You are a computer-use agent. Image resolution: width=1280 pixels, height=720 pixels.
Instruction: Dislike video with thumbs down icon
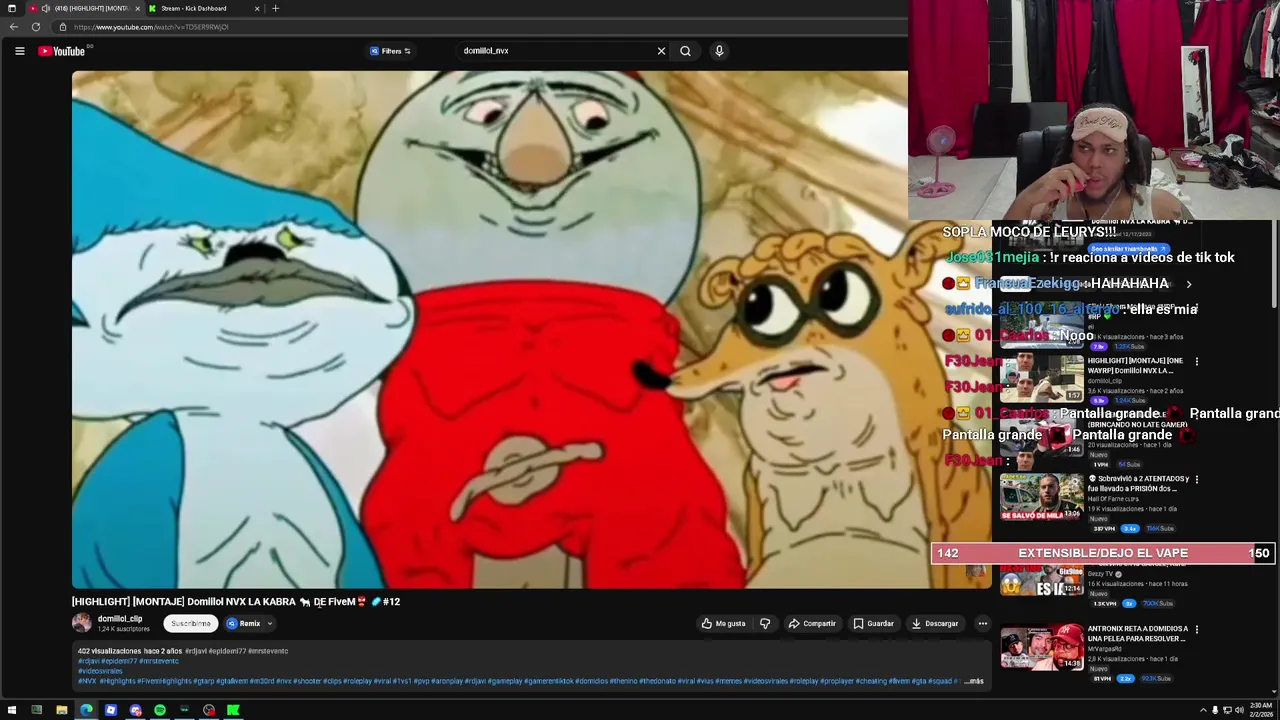[x=765, y=623]
